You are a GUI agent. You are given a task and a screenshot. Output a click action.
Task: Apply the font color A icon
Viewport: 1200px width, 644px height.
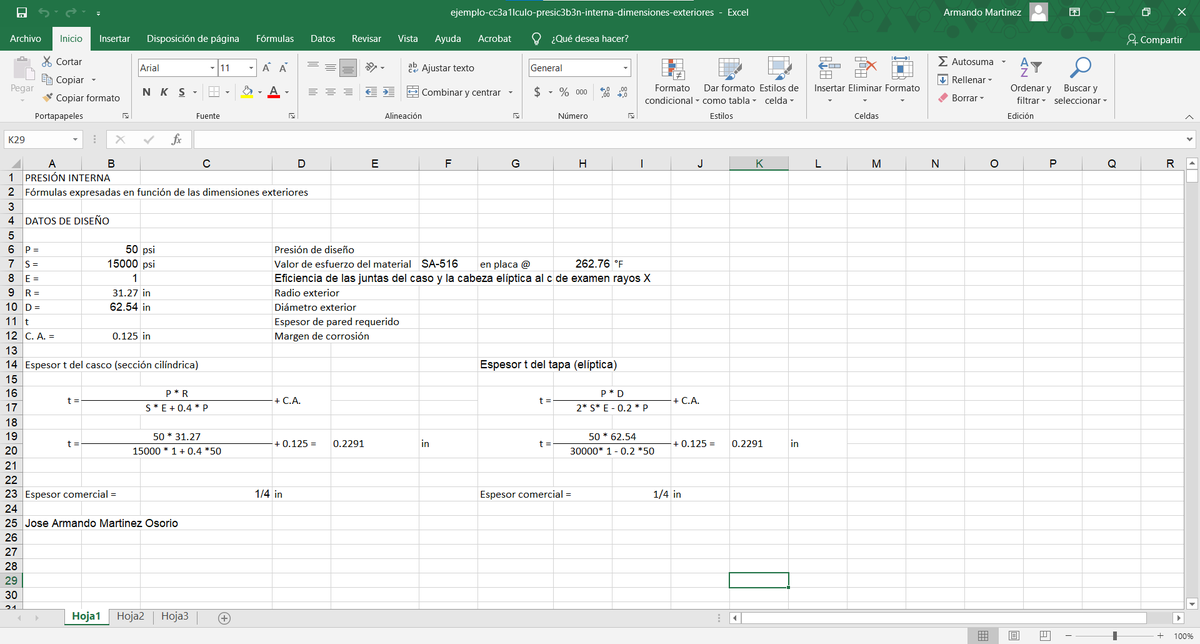point(274,92)
